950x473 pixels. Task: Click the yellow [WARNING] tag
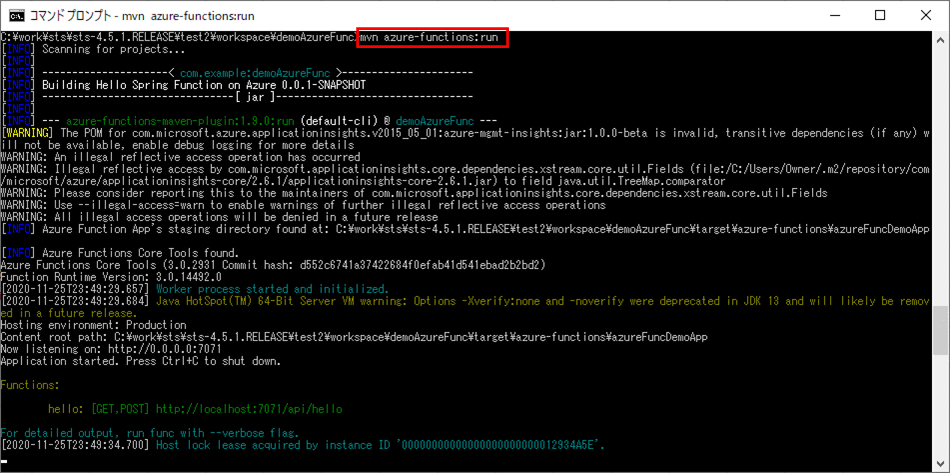tap(29, 133)
